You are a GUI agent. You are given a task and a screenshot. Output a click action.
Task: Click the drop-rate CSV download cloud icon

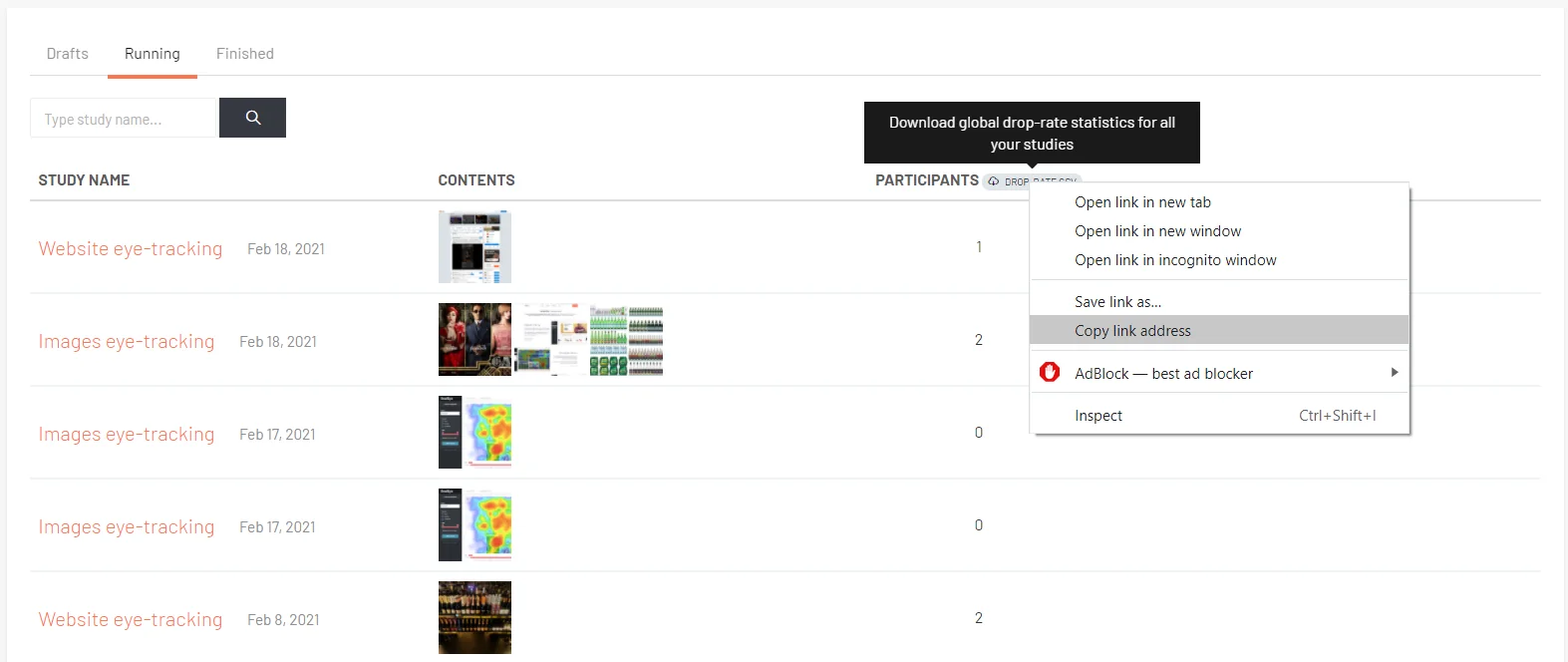click(x=994, y=181)
